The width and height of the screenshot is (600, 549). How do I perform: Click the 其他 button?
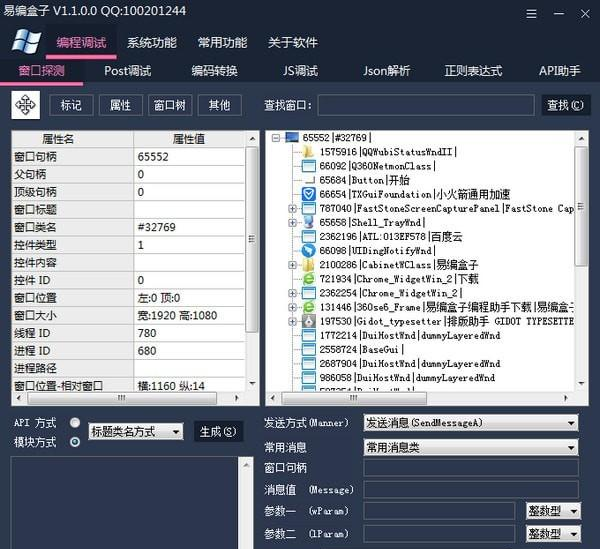[219, 105]
